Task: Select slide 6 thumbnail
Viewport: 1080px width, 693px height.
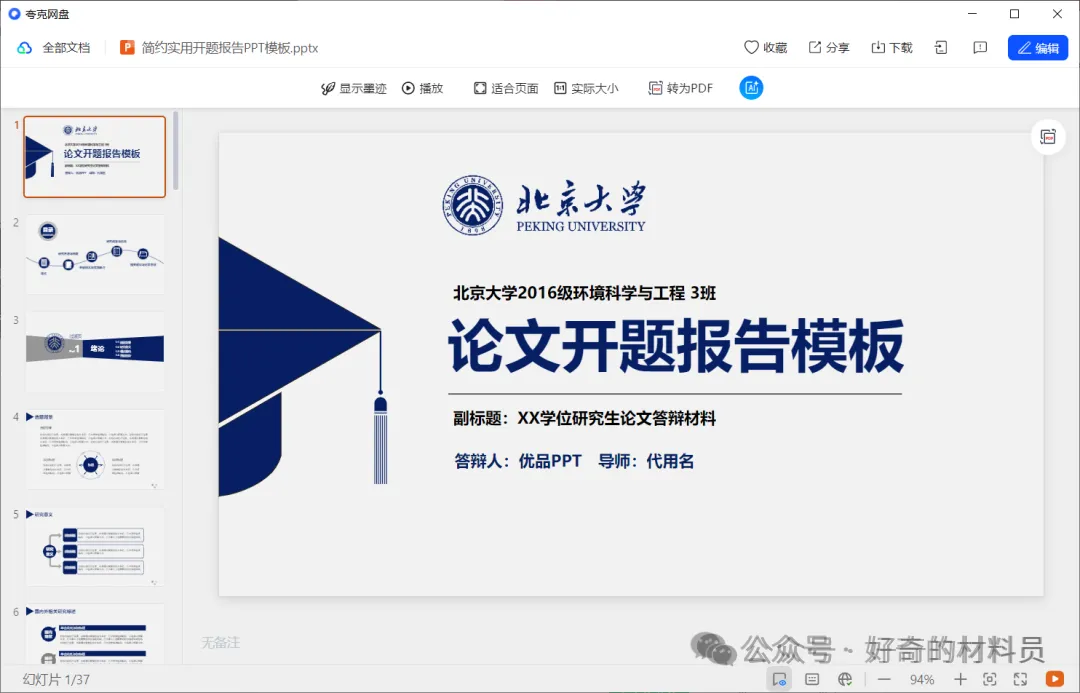Action: 95,634
